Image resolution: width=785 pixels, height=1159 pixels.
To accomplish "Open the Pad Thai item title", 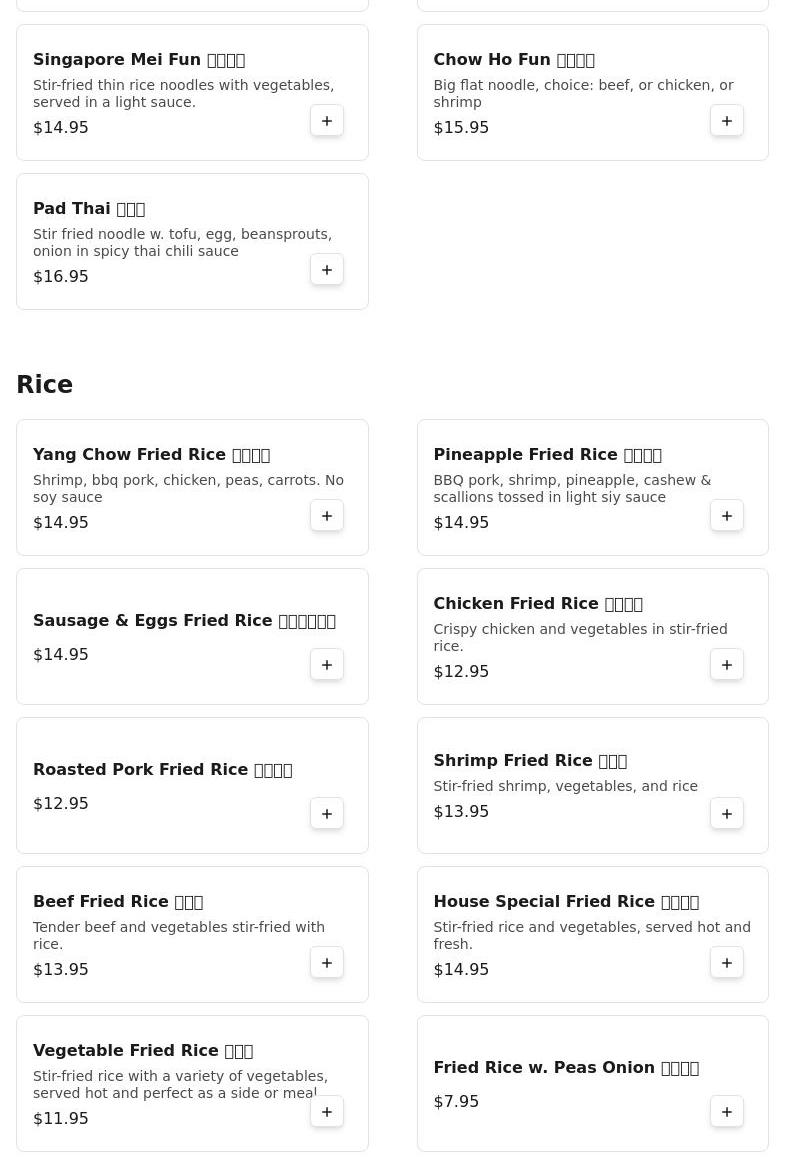I will click(89, 209).
